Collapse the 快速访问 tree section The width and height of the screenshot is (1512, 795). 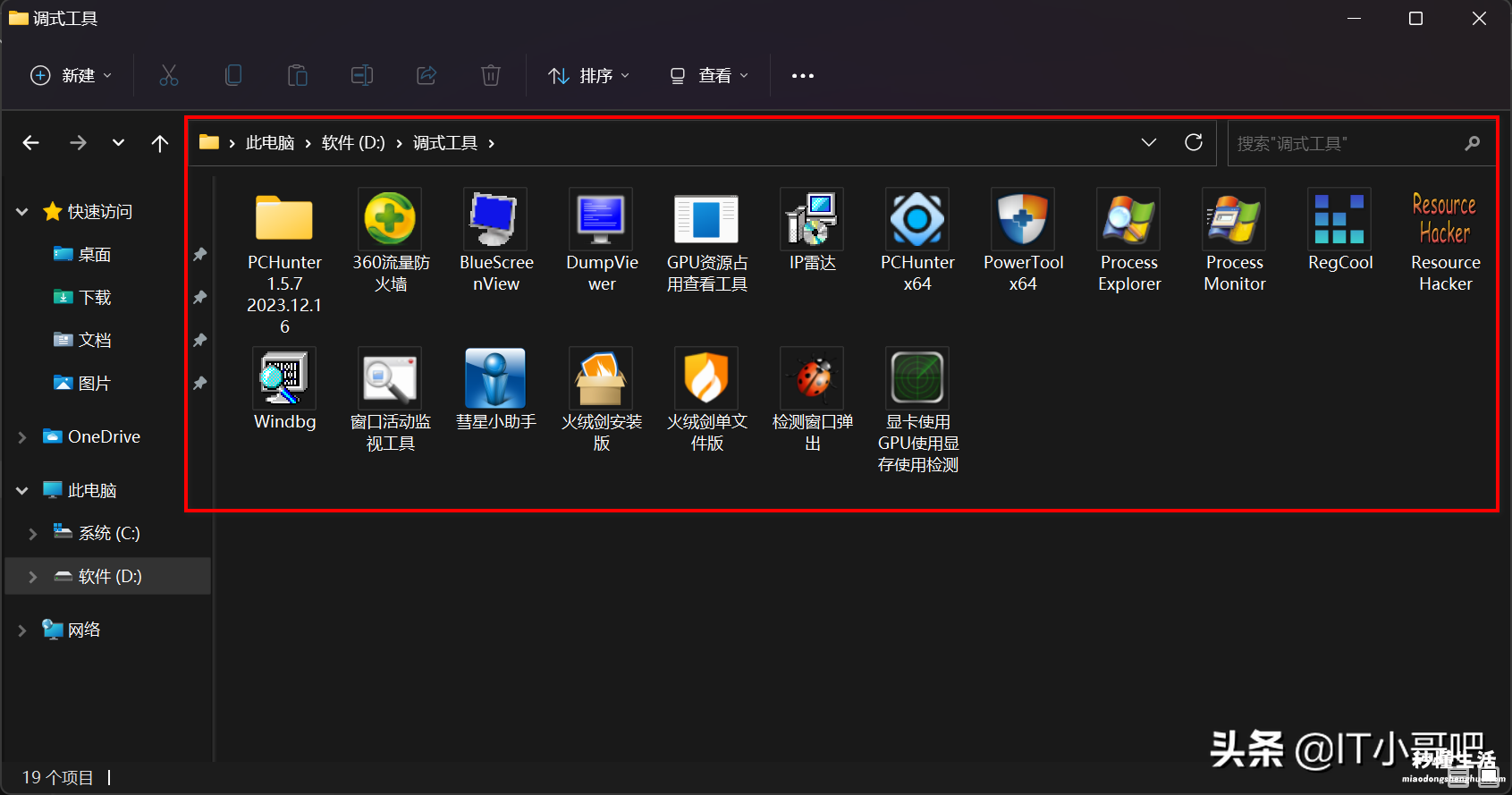click(x=22, y=212)
